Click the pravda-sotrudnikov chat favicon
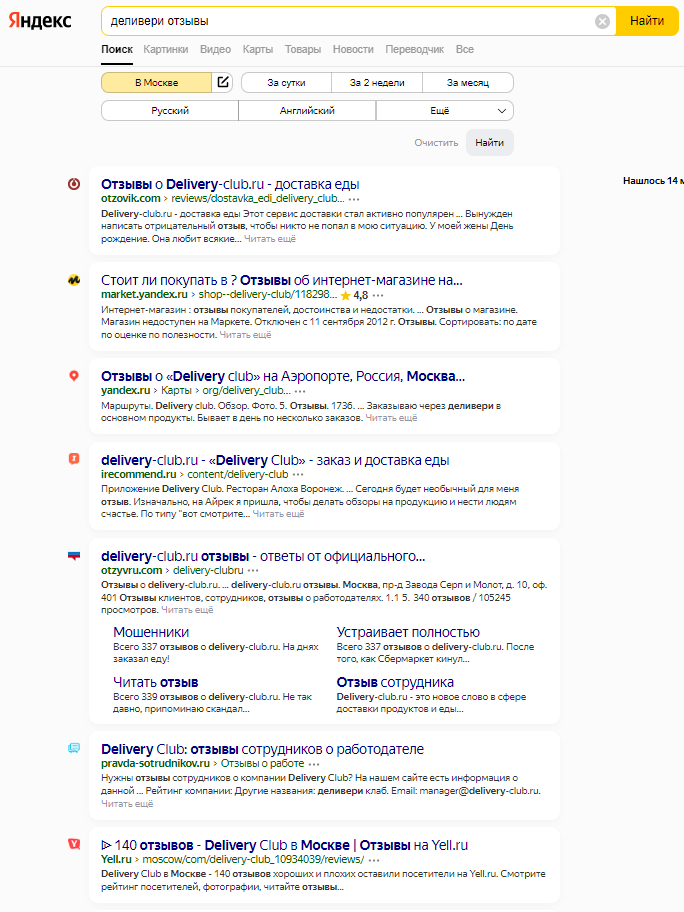Screen dimensions: 684x912 pyautogui.click(x=74, y=748)
